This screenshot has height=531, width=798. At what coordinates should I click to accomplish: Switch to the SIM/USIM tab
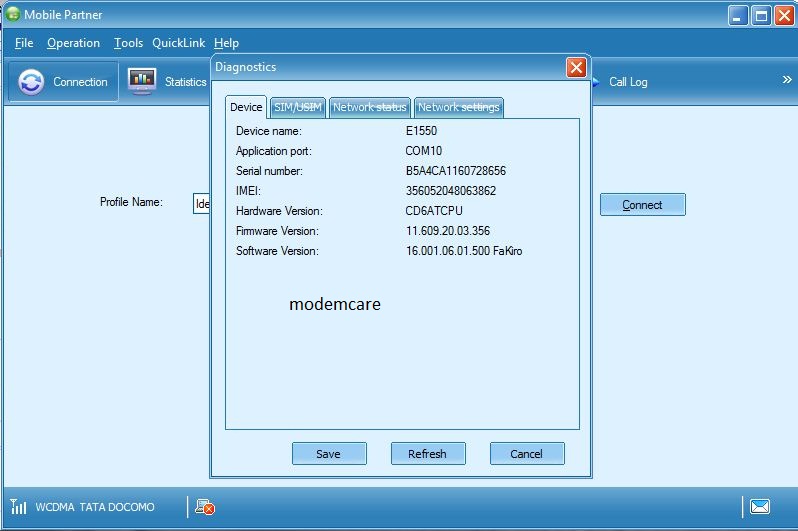tap(298, 107)
